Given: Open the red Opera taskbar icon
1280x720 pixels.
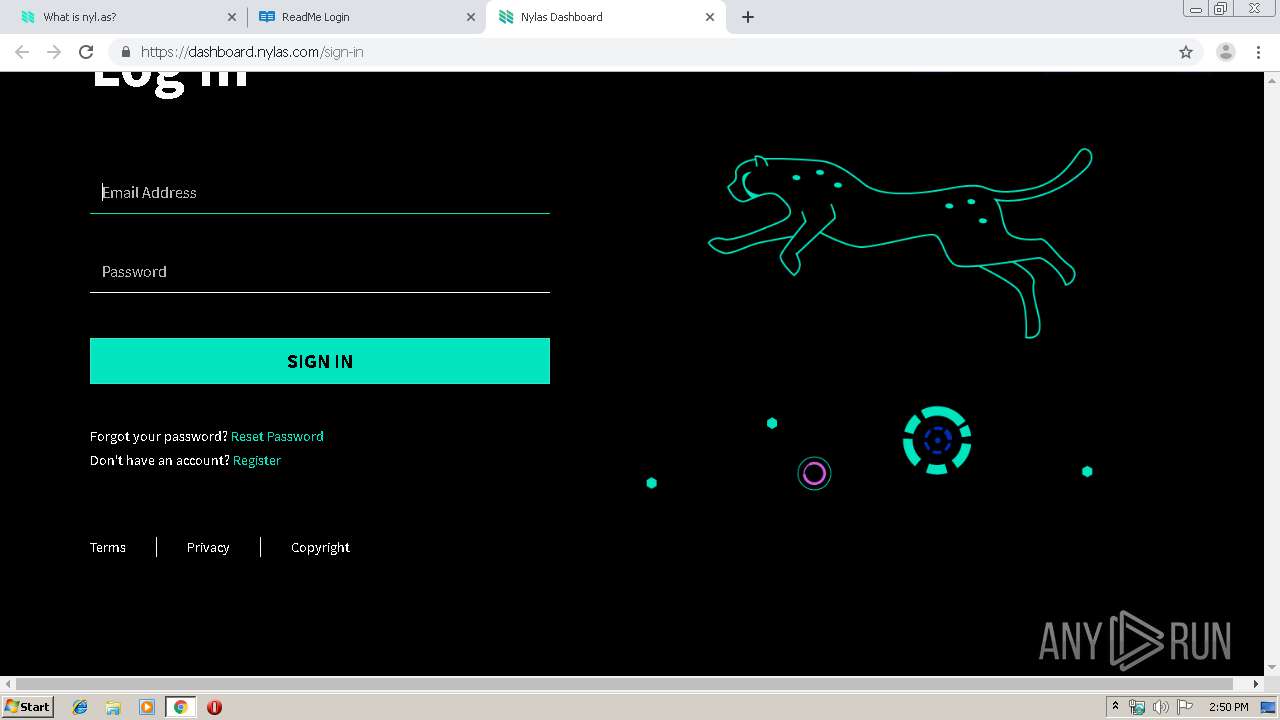Looking at the screenshot, I should click(x=214, y=707).
